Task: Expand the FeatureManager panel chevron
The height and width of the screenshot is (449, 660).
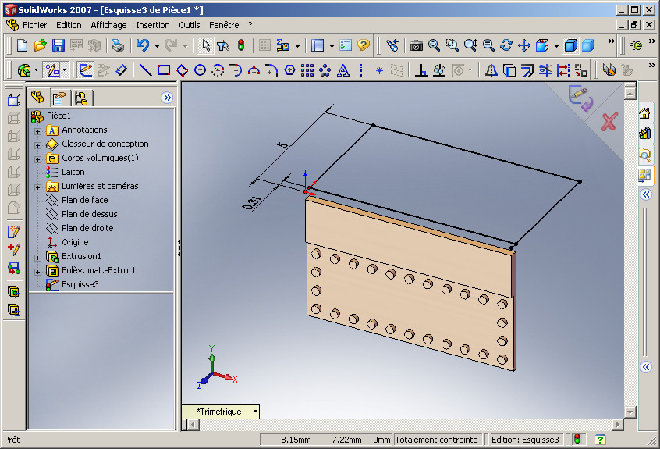Action: (x=167, y=98)
